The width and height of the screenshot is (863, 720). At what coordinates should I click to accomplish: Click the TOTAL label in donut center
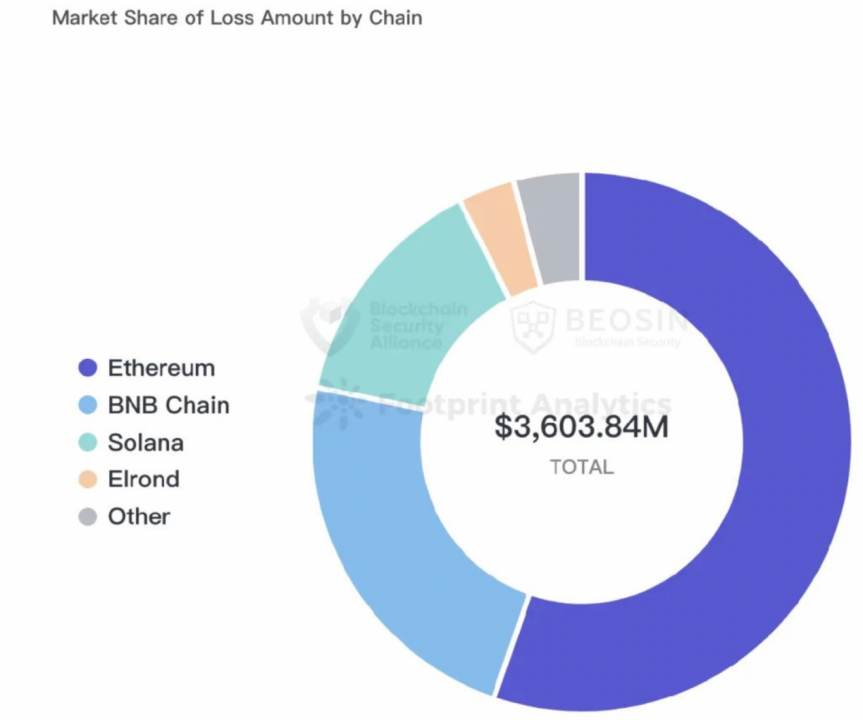tap(582, 467)
